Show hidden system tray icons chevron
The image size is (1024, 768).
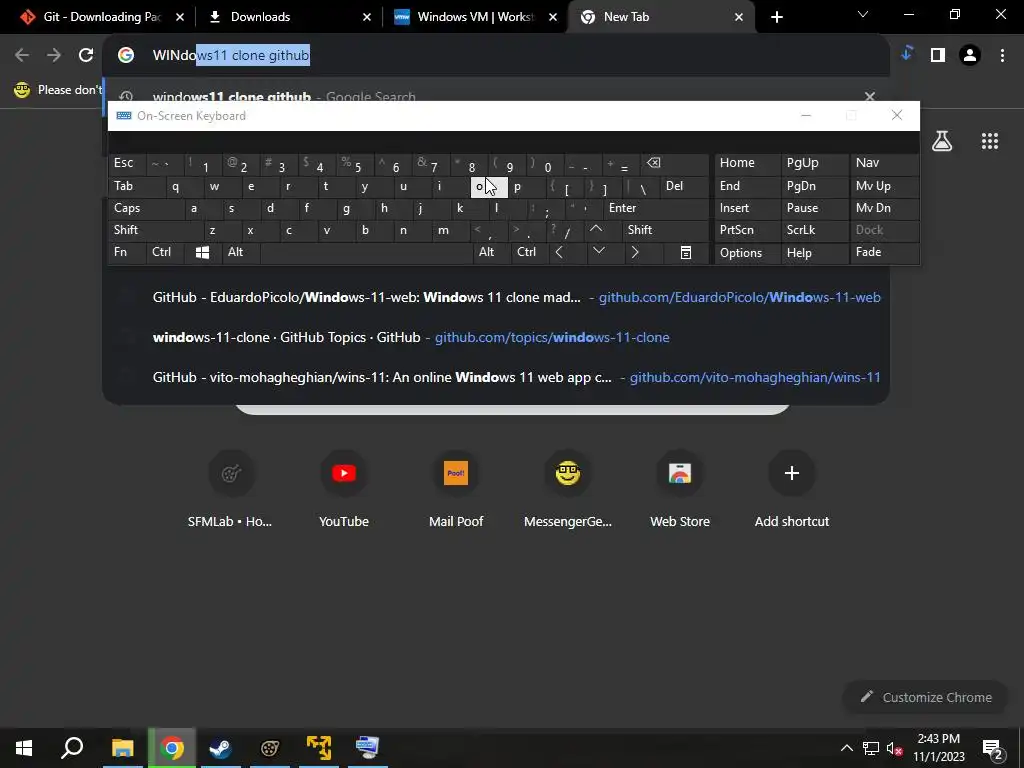point(846,748)
